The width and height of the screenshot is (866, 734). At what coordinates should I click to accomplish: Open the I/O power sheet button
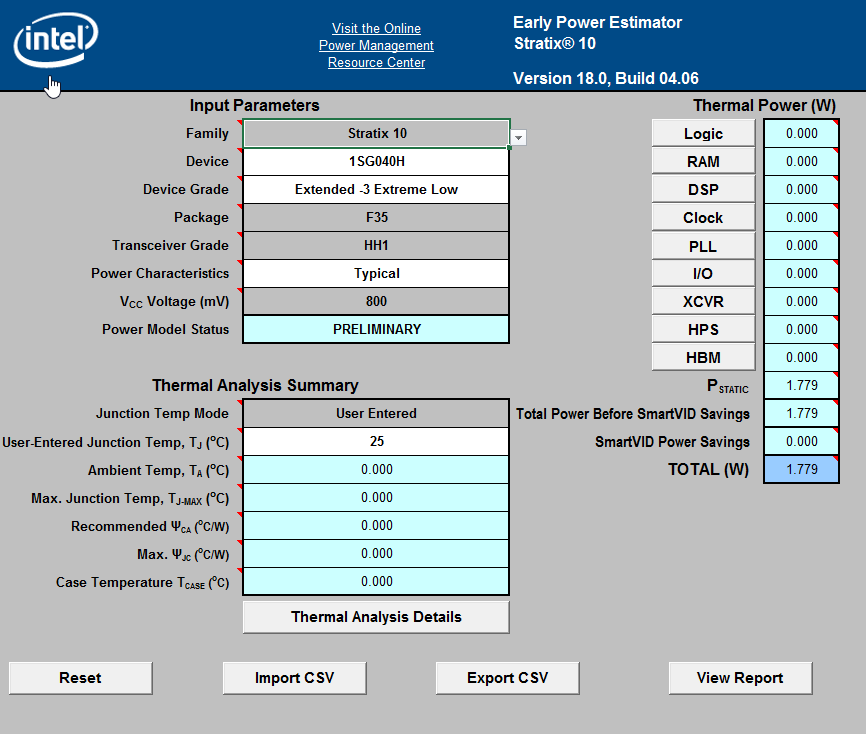[x=703, y=273]
